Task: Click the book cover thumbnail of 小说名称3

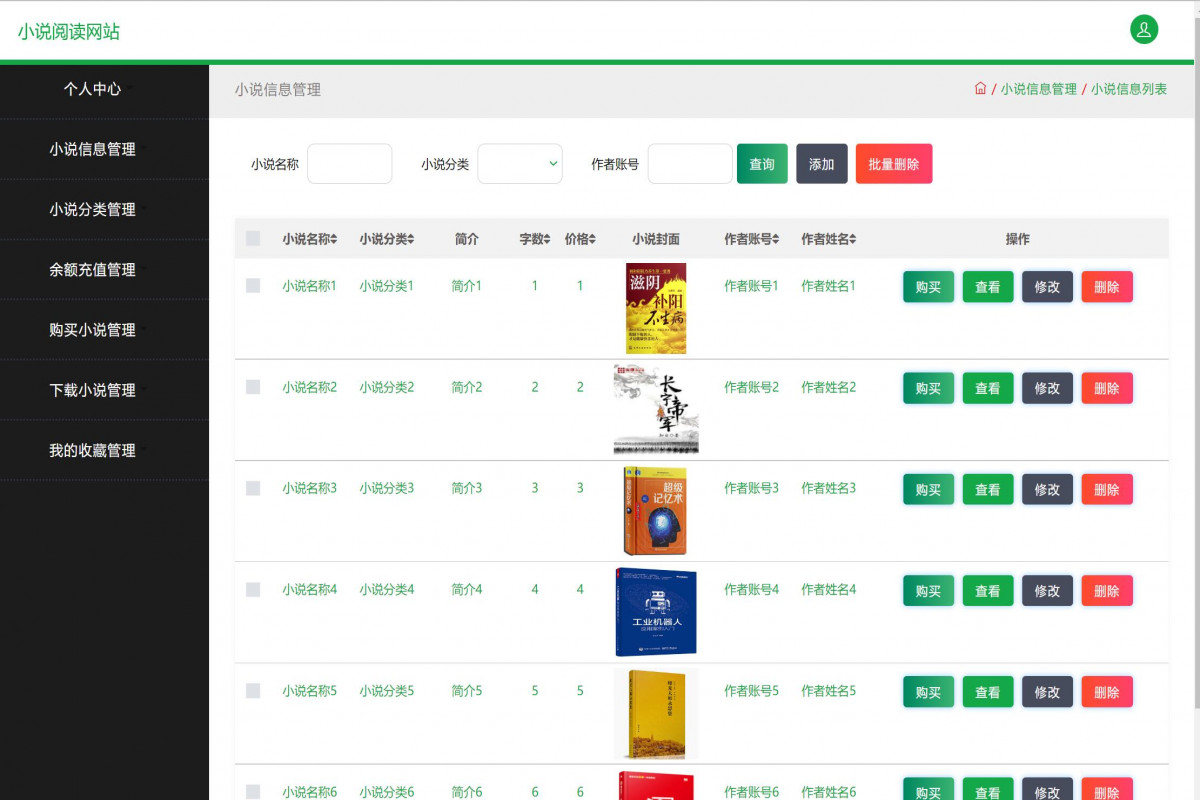Action: pos(655,510)
